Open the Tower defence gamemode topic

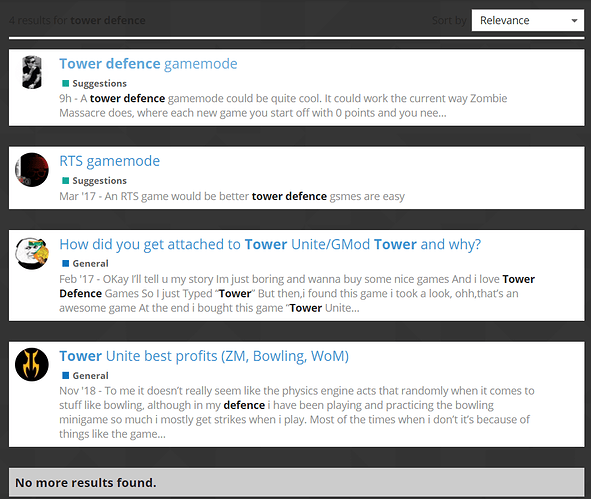pos(148,64)
